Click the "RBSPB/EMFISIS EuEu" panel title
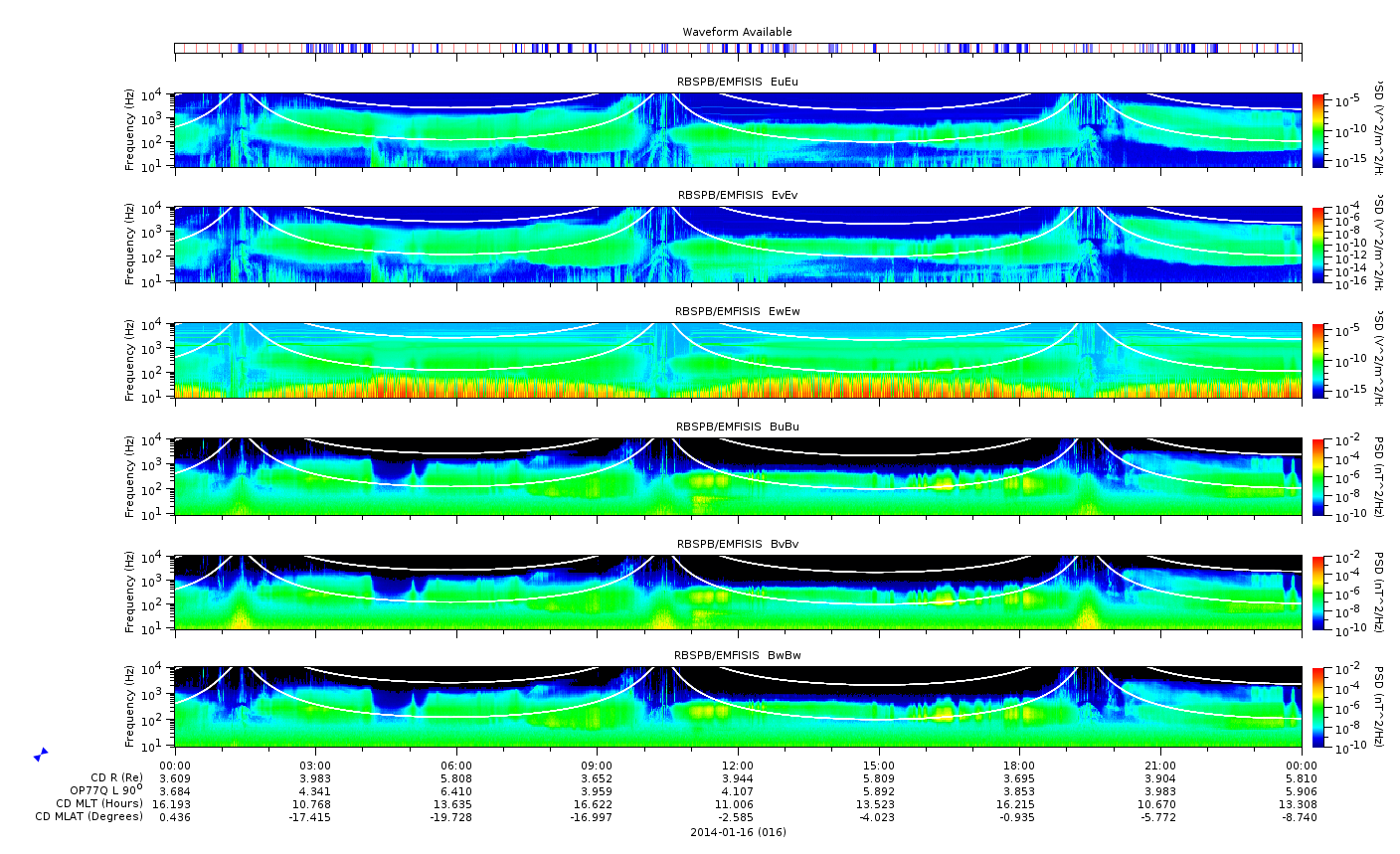The image size is (1400, 854). pos(738,82)
